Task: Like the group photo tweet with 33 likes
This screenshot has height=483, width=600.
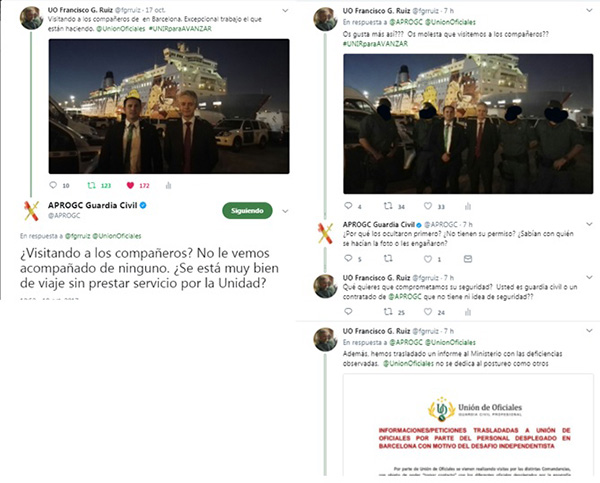Action: pyautogui.click(x=428, y=206)
